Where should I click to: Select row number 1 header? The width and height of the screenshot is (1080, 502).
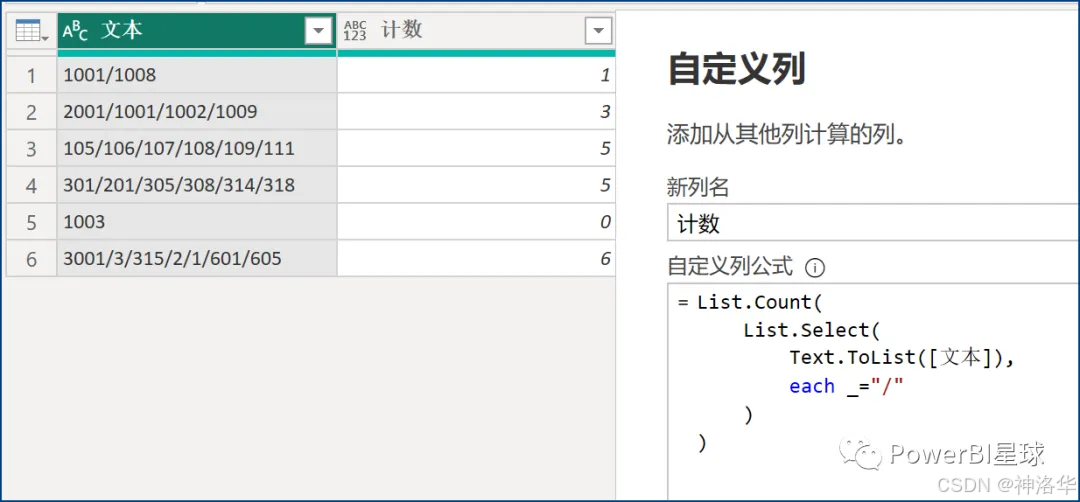(x=31, y=75)
